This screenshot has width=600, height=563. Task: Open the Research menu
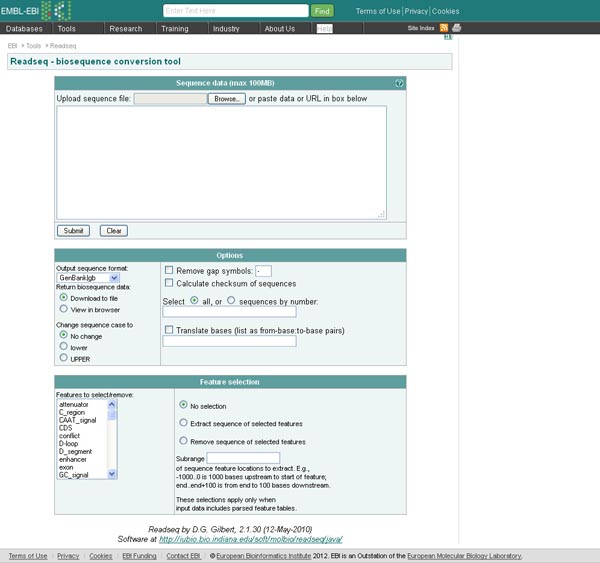pos(125,29)
